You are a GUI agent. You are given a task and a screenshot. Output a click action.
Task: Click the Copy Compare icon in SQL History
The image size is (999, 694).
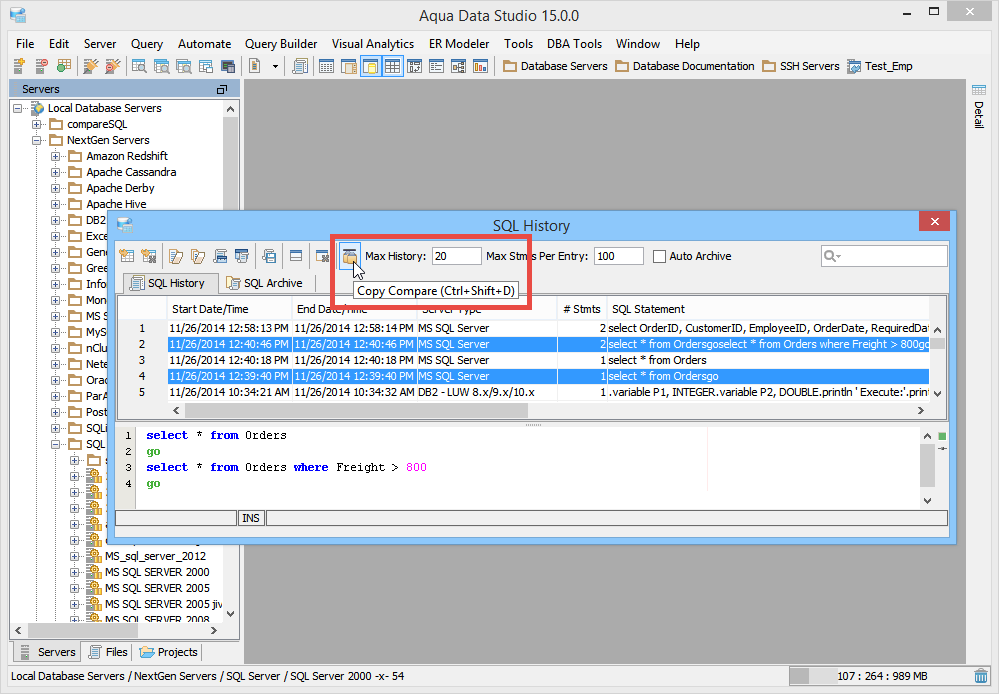[x=349, y=256]
